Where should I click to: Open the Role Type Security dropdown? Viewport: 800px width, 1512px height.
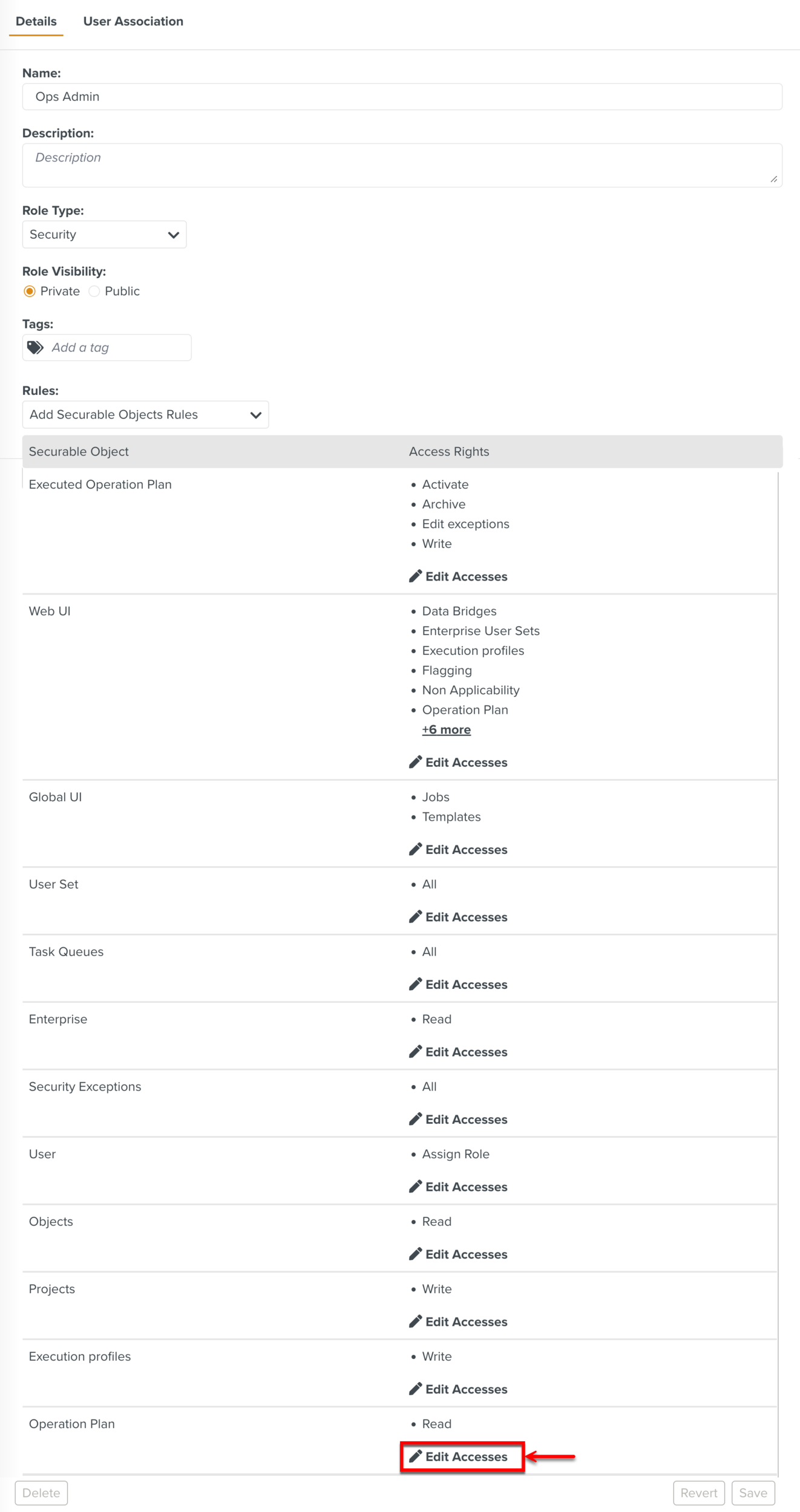(x=104, y=235)
